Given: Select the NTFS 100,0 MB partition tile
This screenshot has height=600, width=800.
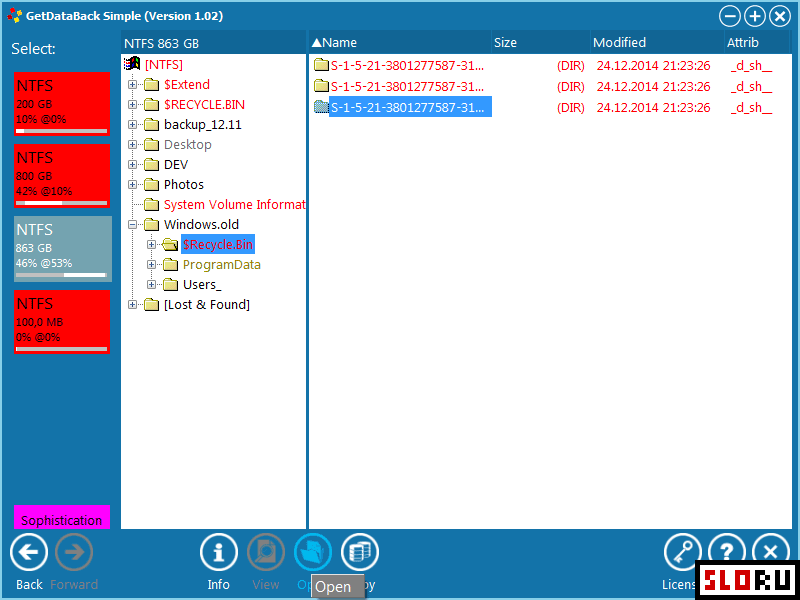Looking at the screenshot, I should (62, 321).
